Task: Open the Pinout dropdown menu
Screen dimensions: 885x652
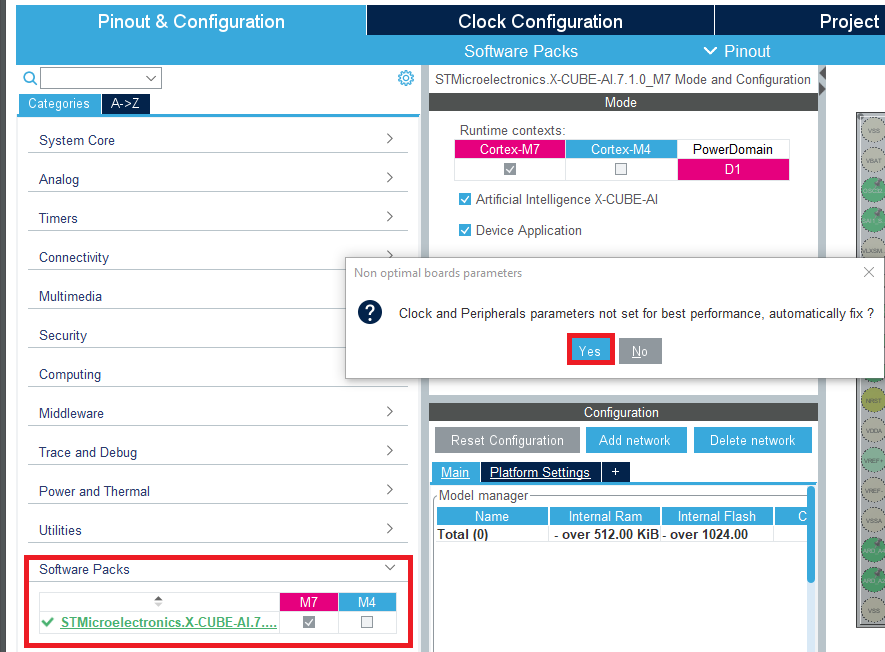Action: (x=737, y=51)
